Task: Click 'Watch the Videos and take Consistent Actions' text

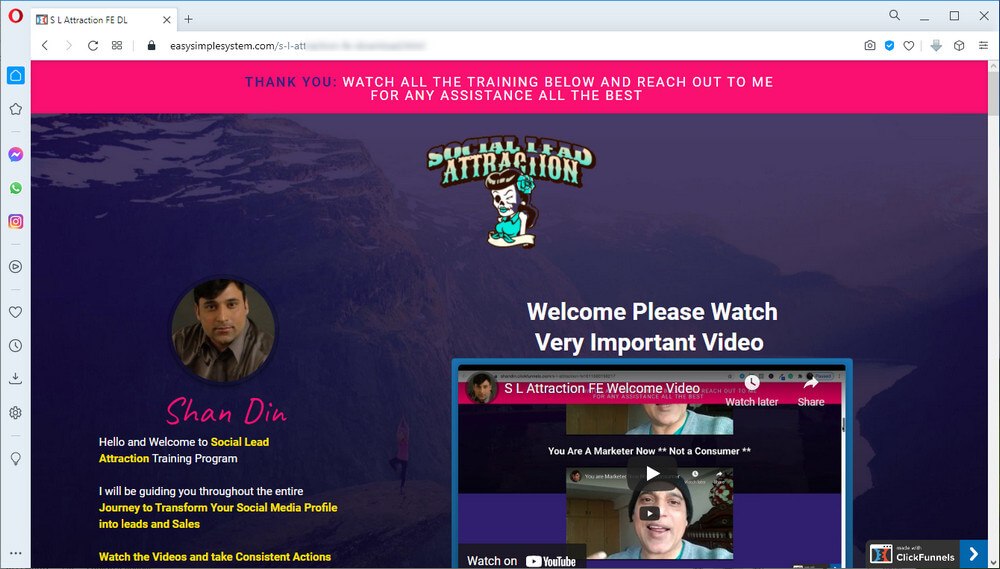Action: click(215, 557)
